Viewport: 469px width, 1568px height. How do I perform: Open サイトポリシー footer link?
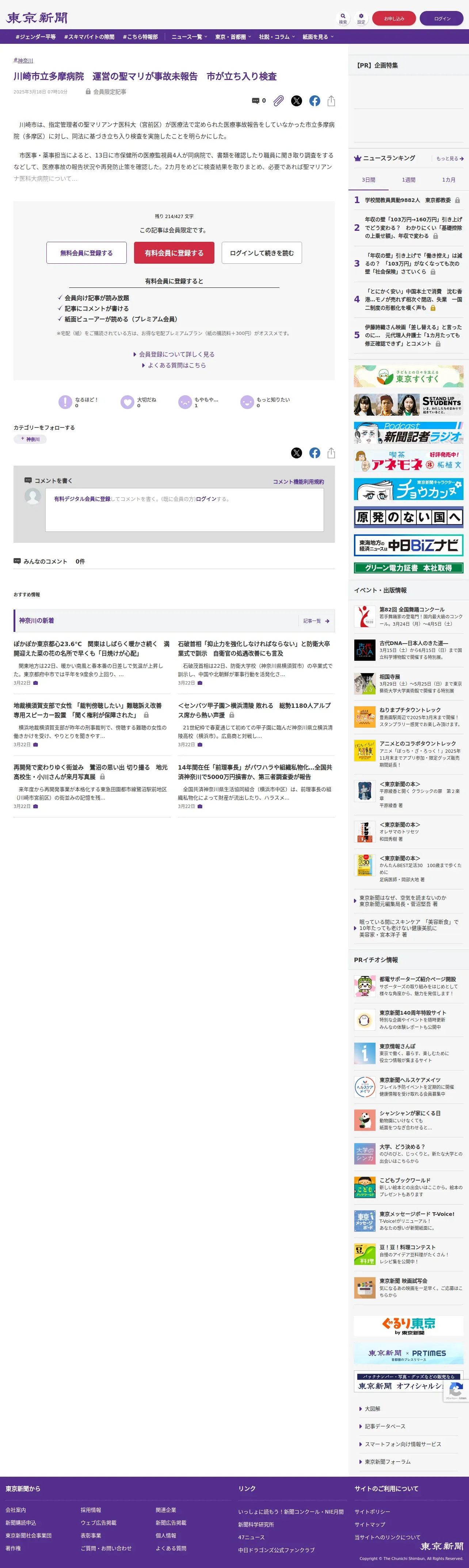(x=372, y=1511)
